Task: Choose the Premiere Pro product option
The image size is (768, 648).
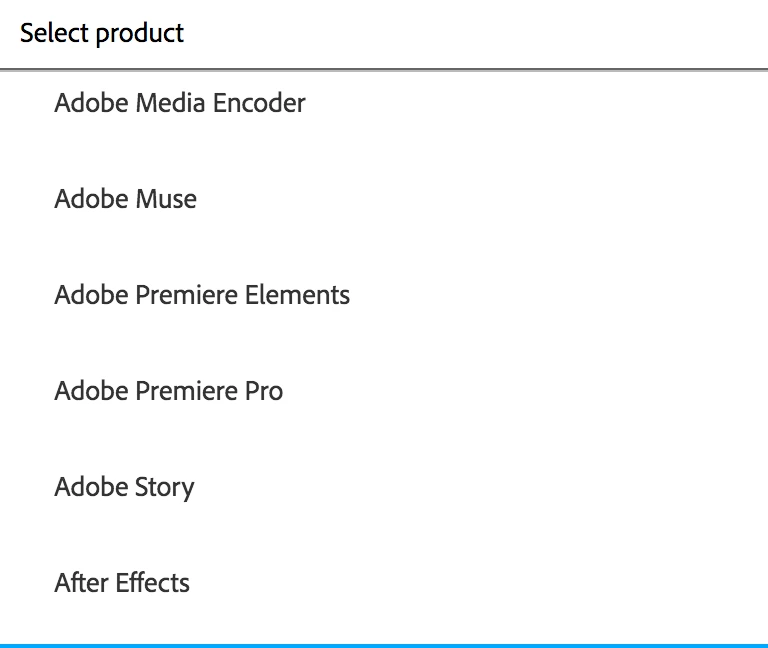Action: point(169,391)
